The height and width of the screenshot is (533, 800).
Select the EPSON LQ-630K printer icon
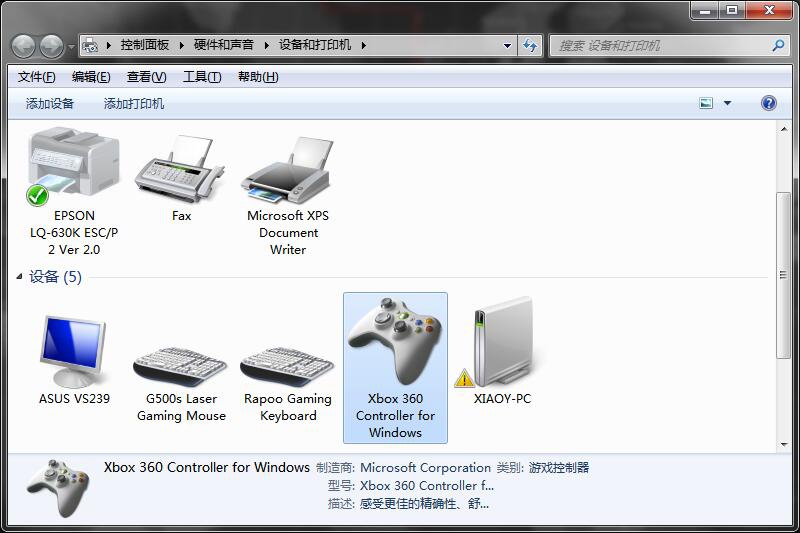pyautogui.click(x=74, y=168)
